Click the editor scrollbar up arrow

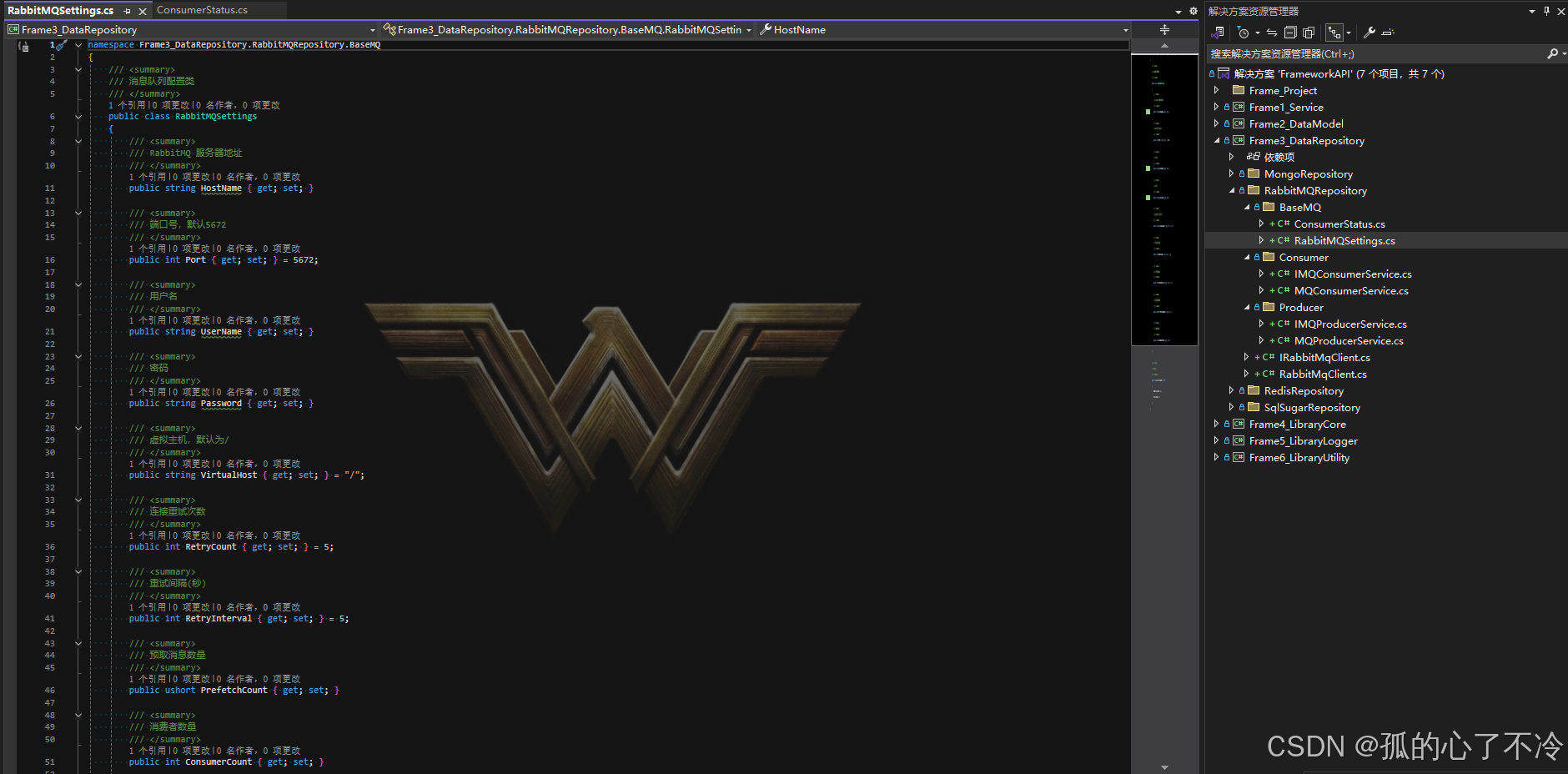[1164, 46]
